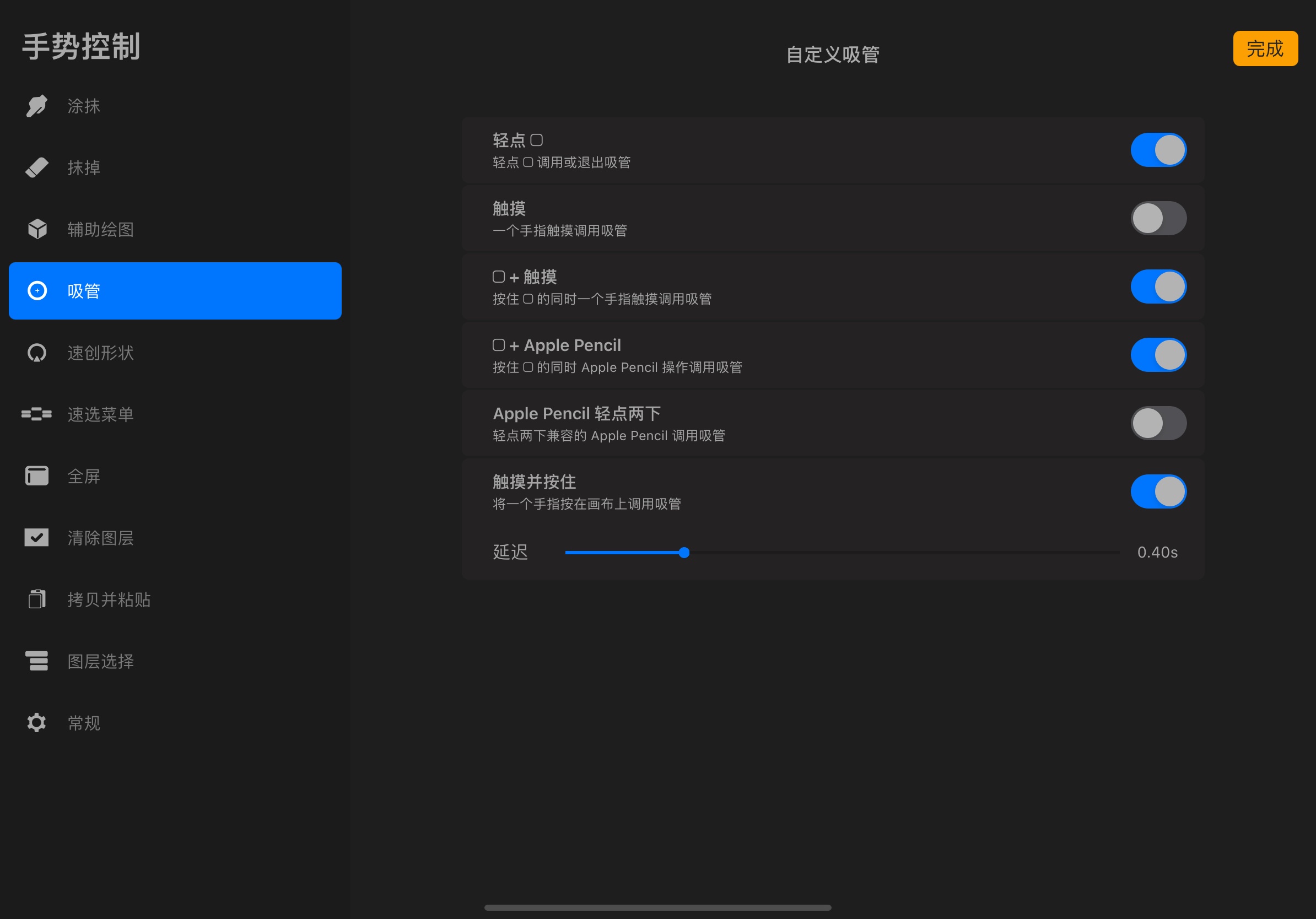
Task: Click the eraser icon beside 抹掉
Action: coord(37,167)
